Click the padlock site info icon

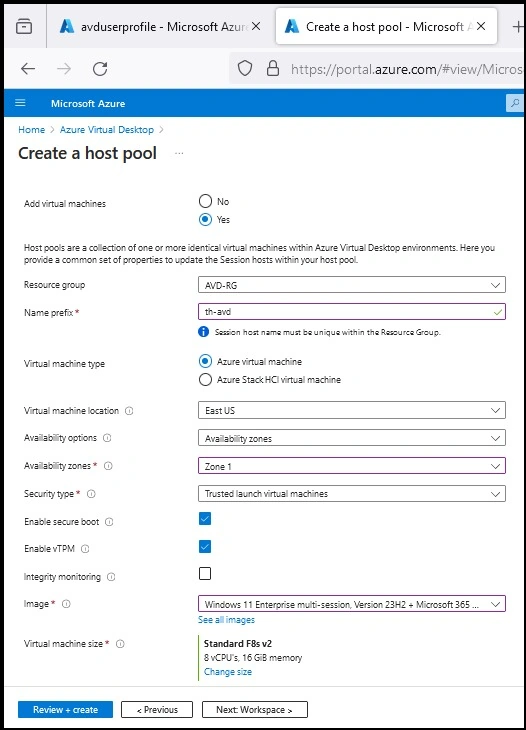[273, 68]
